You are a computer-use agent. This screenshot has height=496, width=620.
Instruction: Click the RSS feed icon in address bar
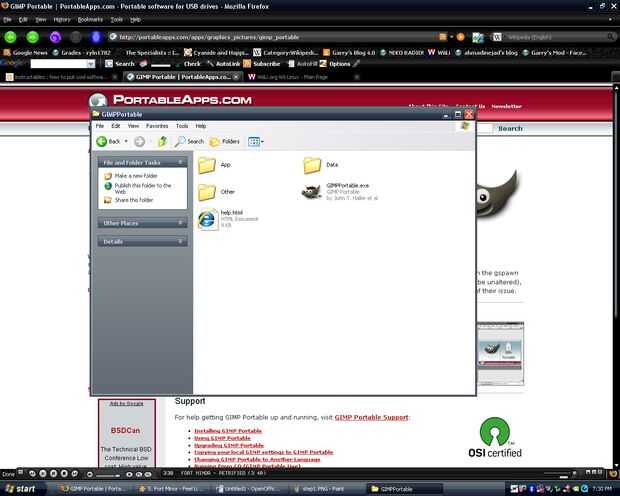tap(443, 37)
